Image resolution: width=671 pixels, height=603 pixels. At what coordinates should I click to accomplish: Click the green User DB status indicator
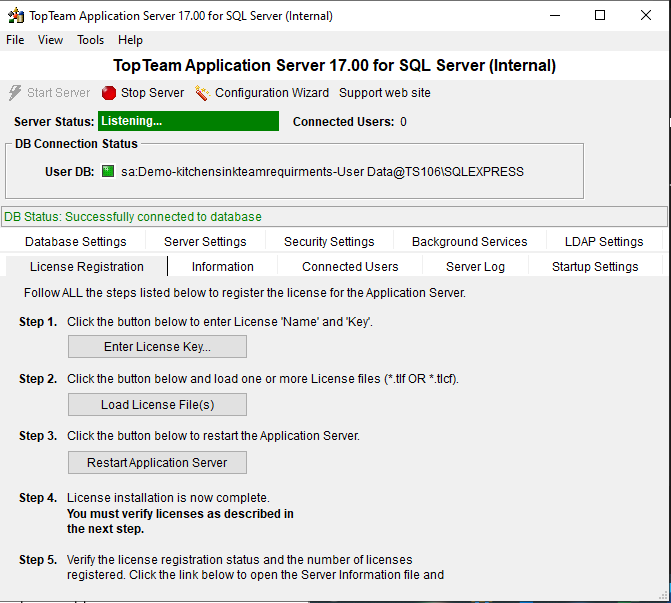coord(108,171)
